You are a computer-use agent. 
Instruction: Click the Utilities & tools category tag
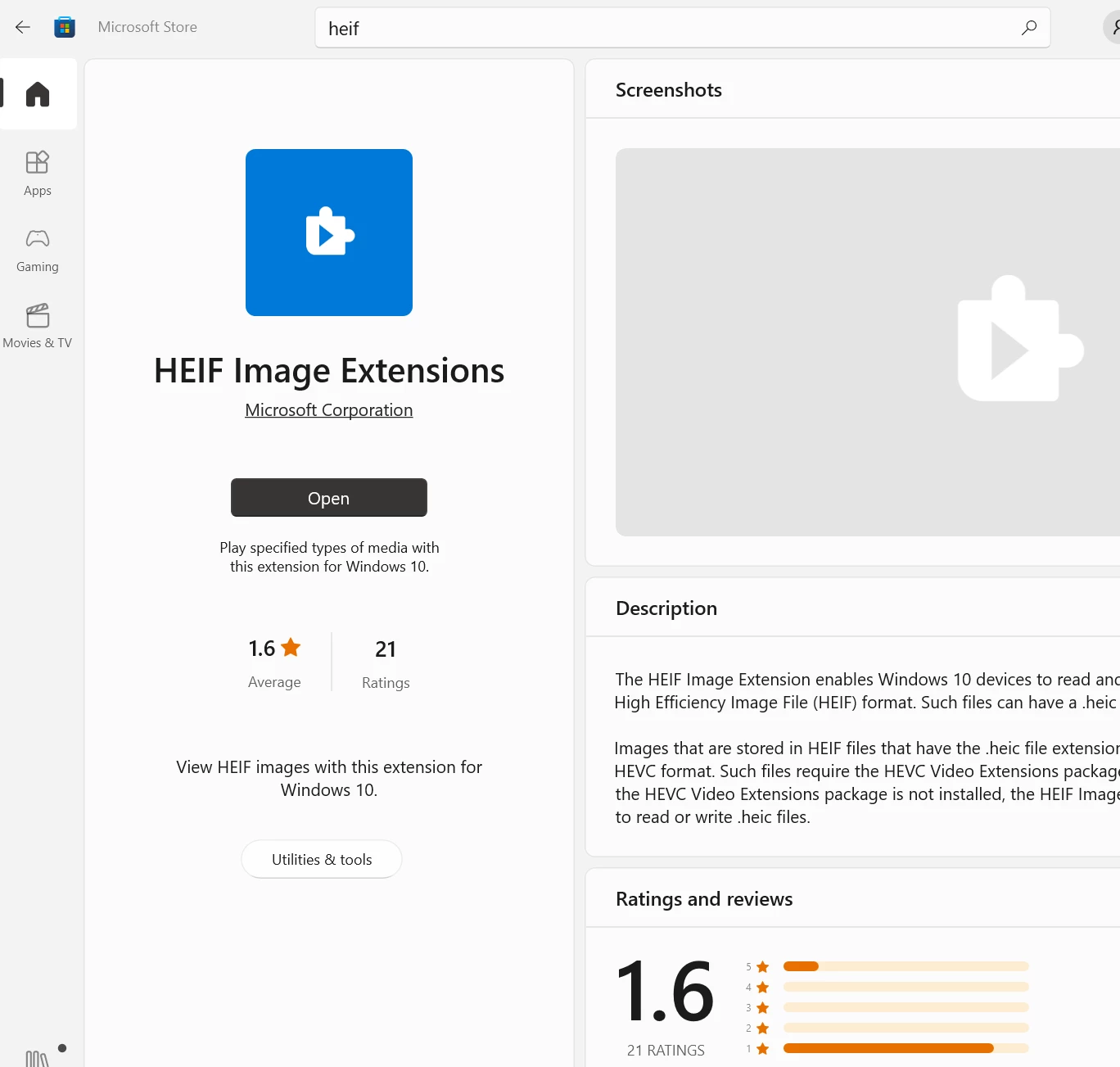tap(322, 859)
